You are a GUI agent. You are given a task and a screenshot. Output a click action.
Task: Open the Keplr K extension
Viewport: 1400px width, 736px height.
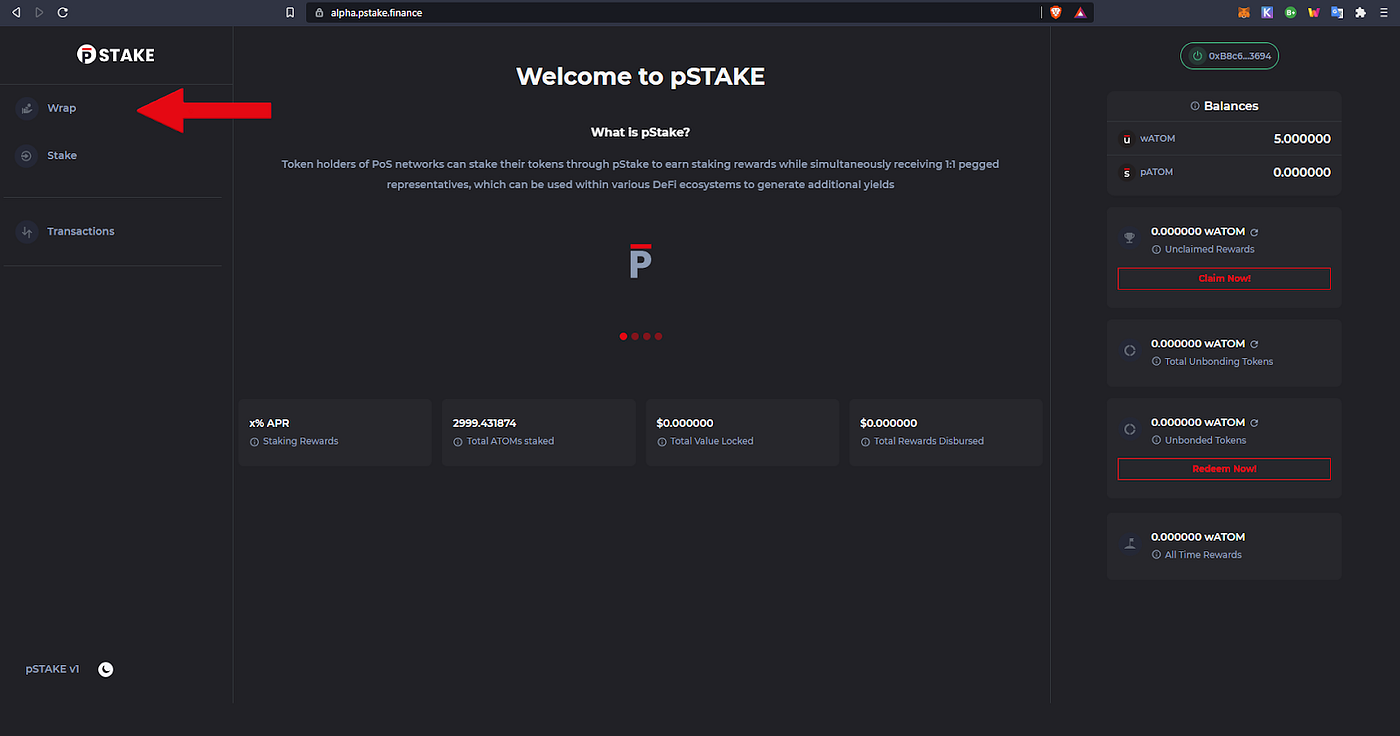(1267, 12)
